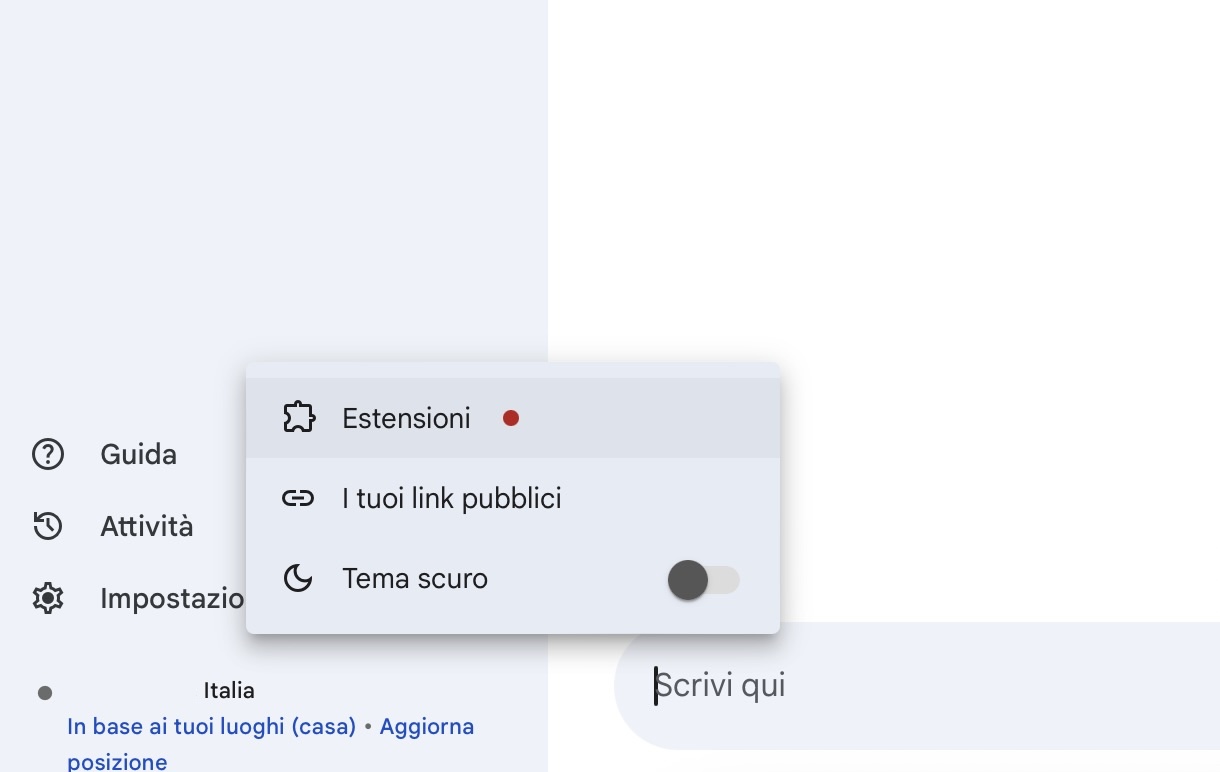
Task: Click the red notification dot beside Estensioni
Action: click(x=511, y=418)
